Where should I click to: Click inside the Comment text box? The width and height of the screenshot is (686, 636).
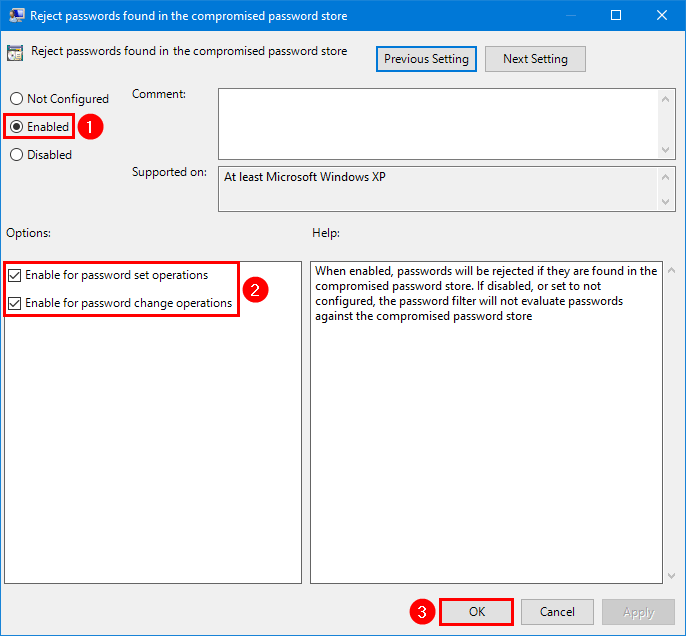[438, 124]
